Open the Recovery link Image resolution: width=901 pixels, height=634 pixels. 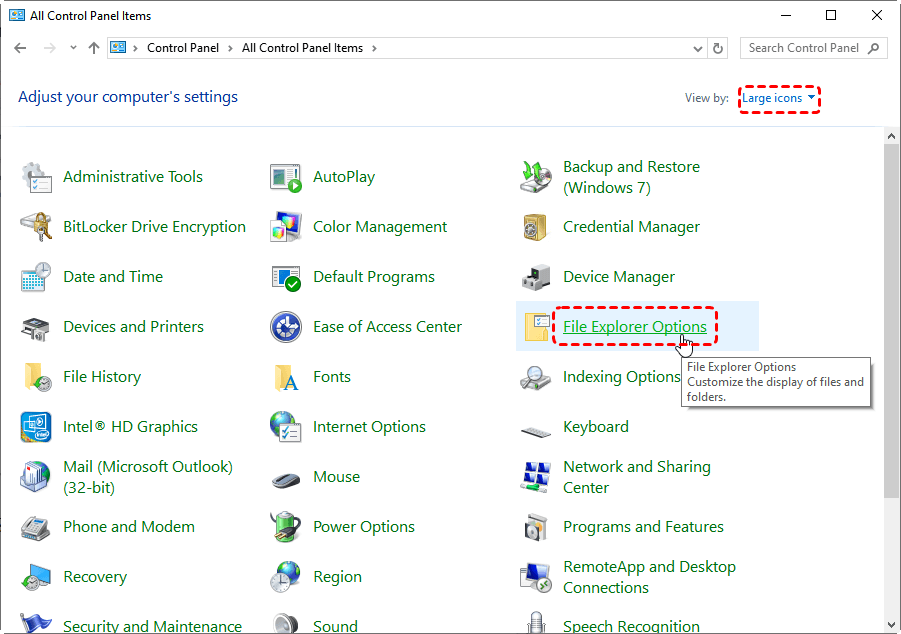[x=95, y=577]
